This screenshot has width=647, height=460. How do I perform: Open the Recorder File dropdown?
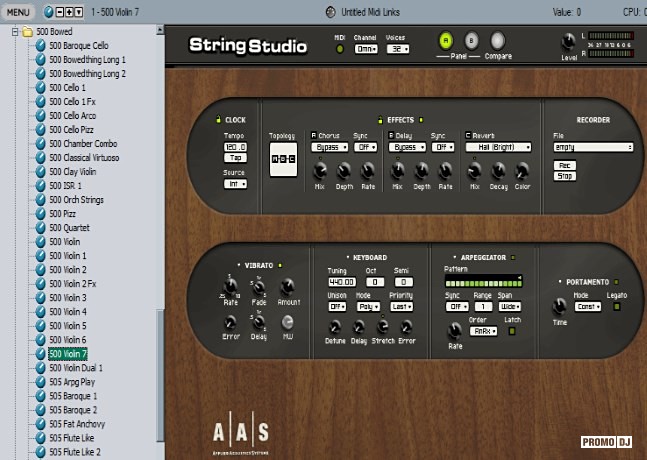click(x=593, y=147)
